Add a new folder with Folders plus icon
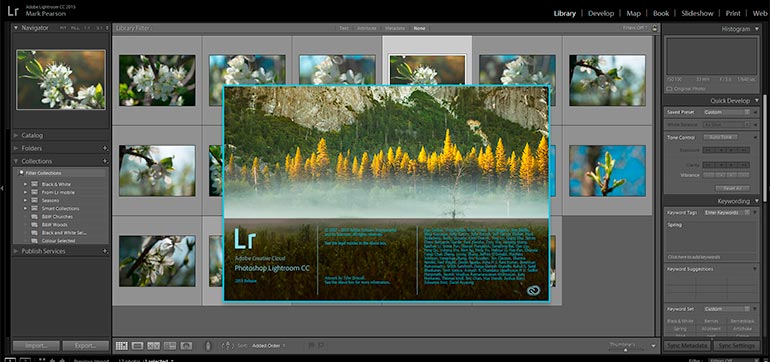The height and width of the screenshot is (362, 770). [105, 148]
